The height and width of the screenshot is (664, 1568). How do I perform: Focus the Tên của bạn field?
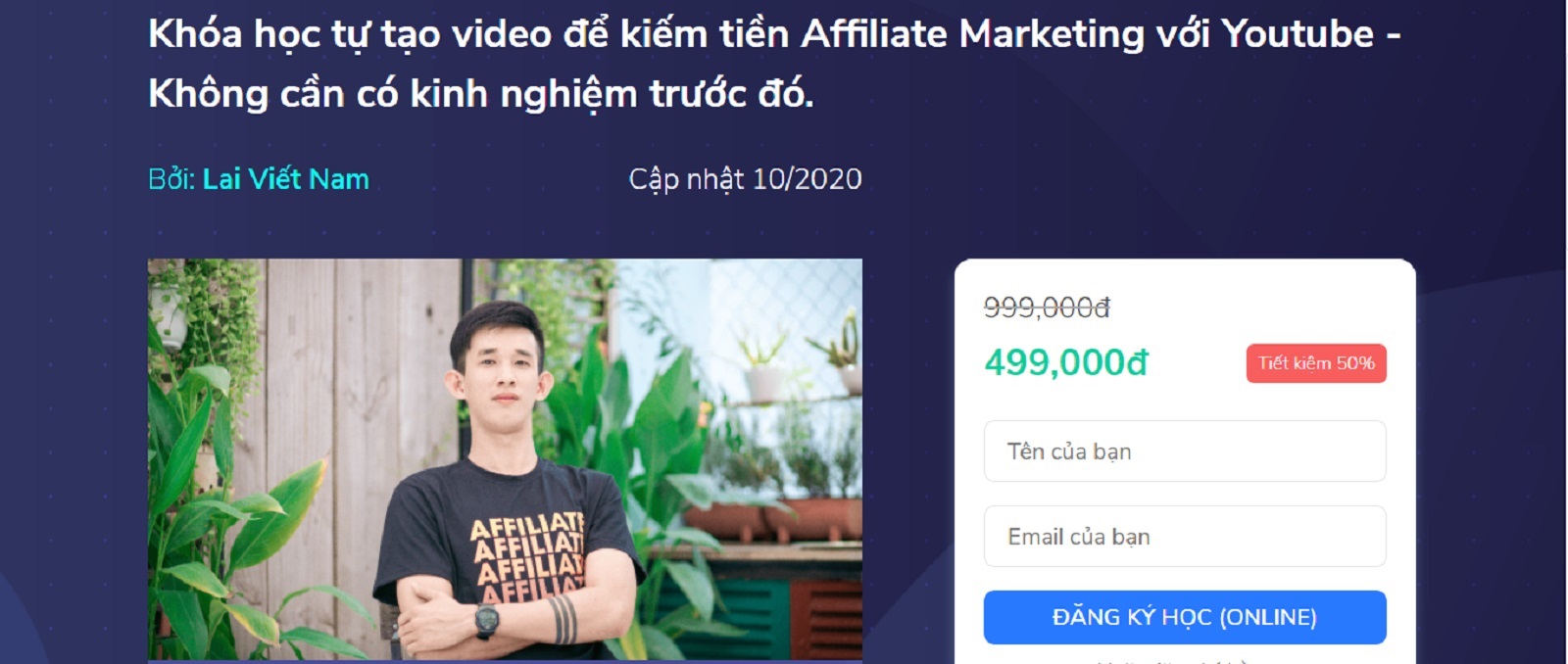[1184, 451]
